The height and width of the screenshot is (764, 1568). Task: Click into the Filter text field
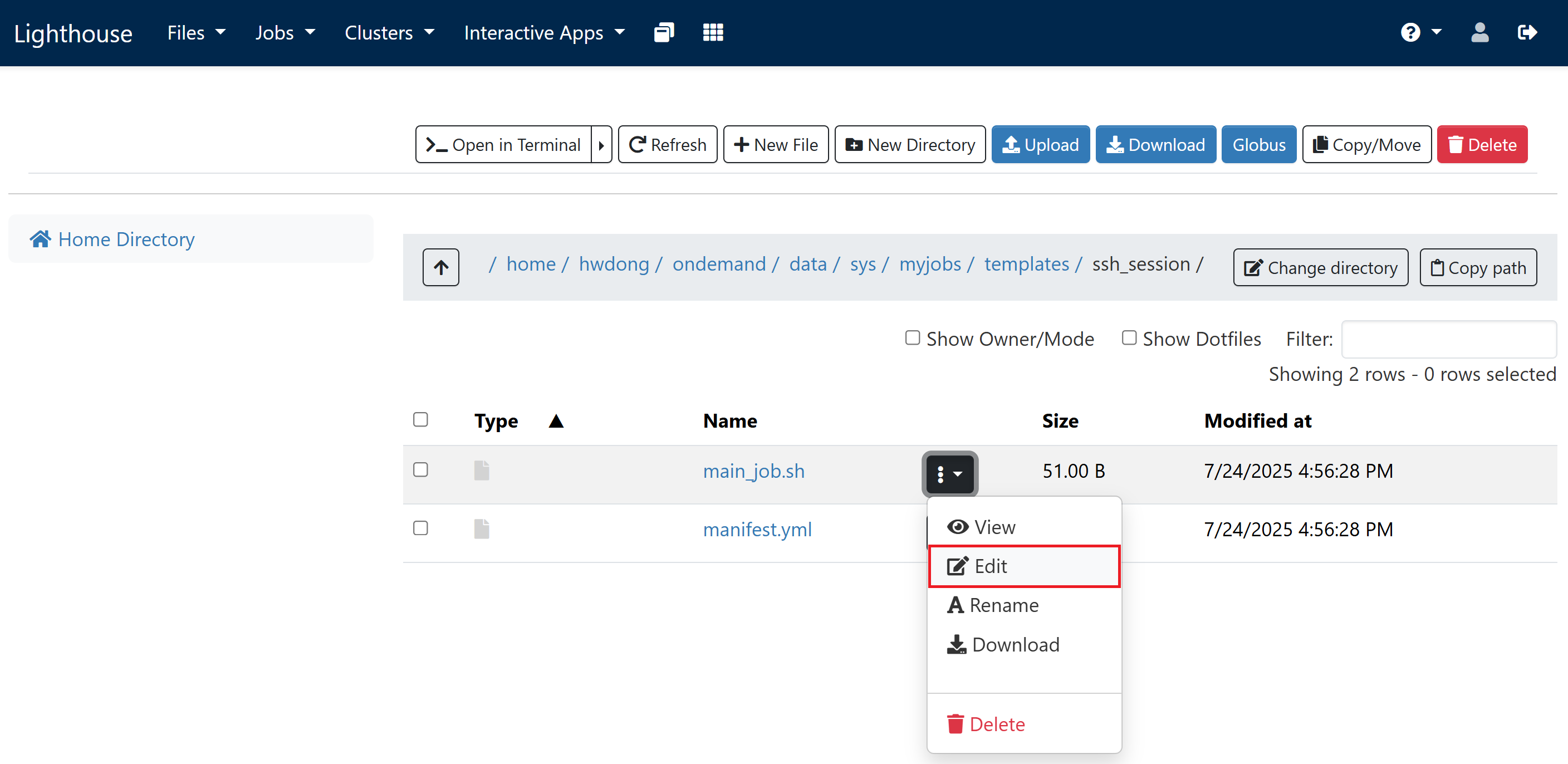coord(1448,339)
